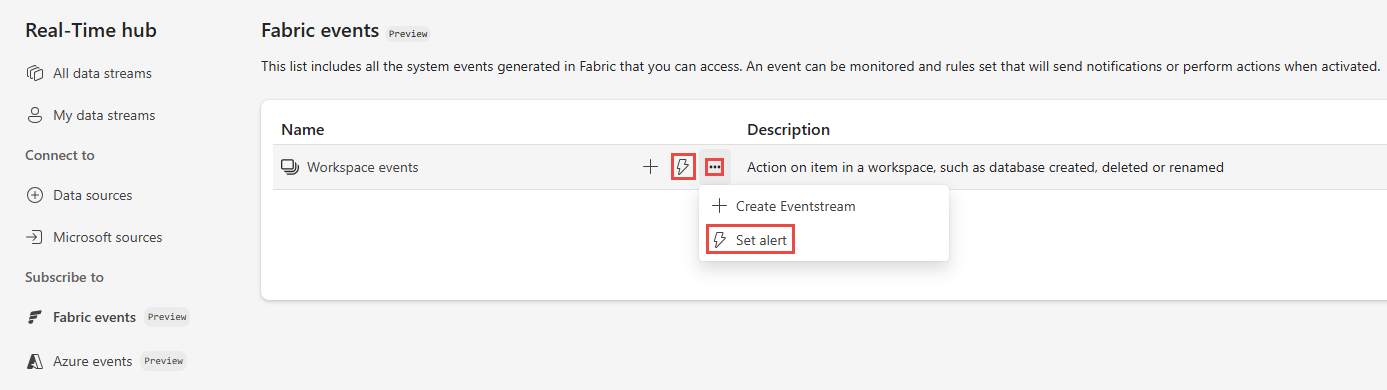Go to the My data streams page
The height and width of the screenshot is (390, 1387).
[x=104, y=115]
